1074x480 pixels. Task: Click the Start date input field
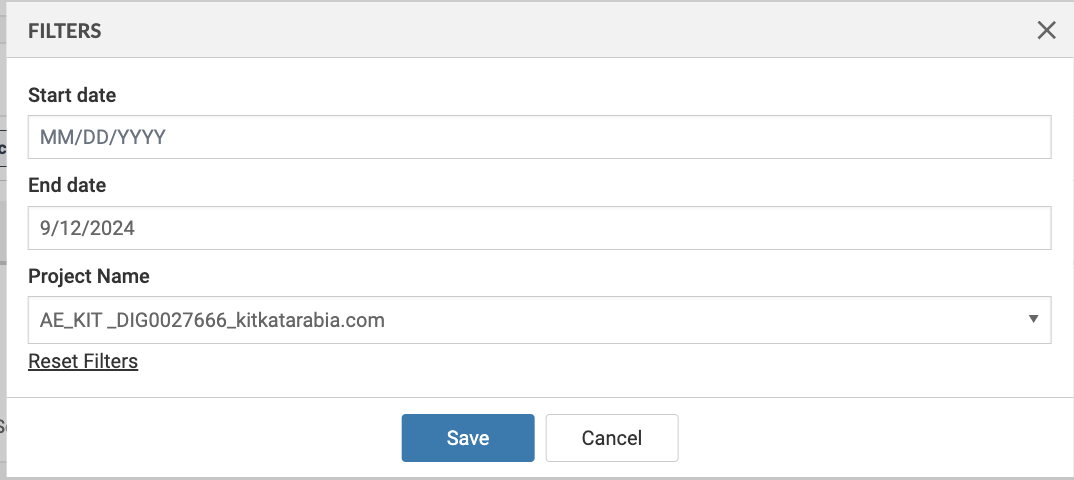pos(539,137)
